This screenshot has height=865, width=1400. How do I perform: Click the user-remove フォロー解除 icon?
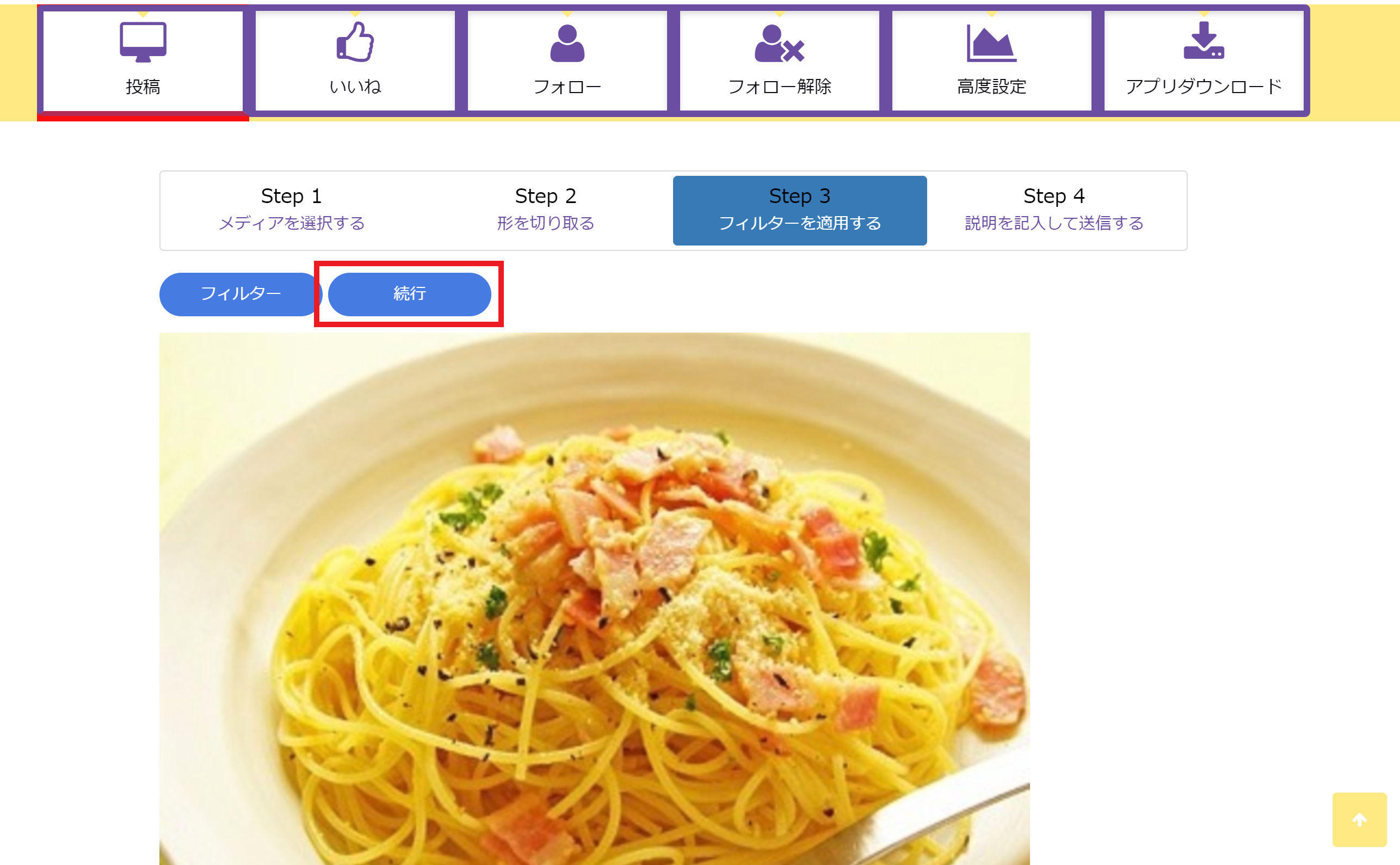(x=779, y=43)
